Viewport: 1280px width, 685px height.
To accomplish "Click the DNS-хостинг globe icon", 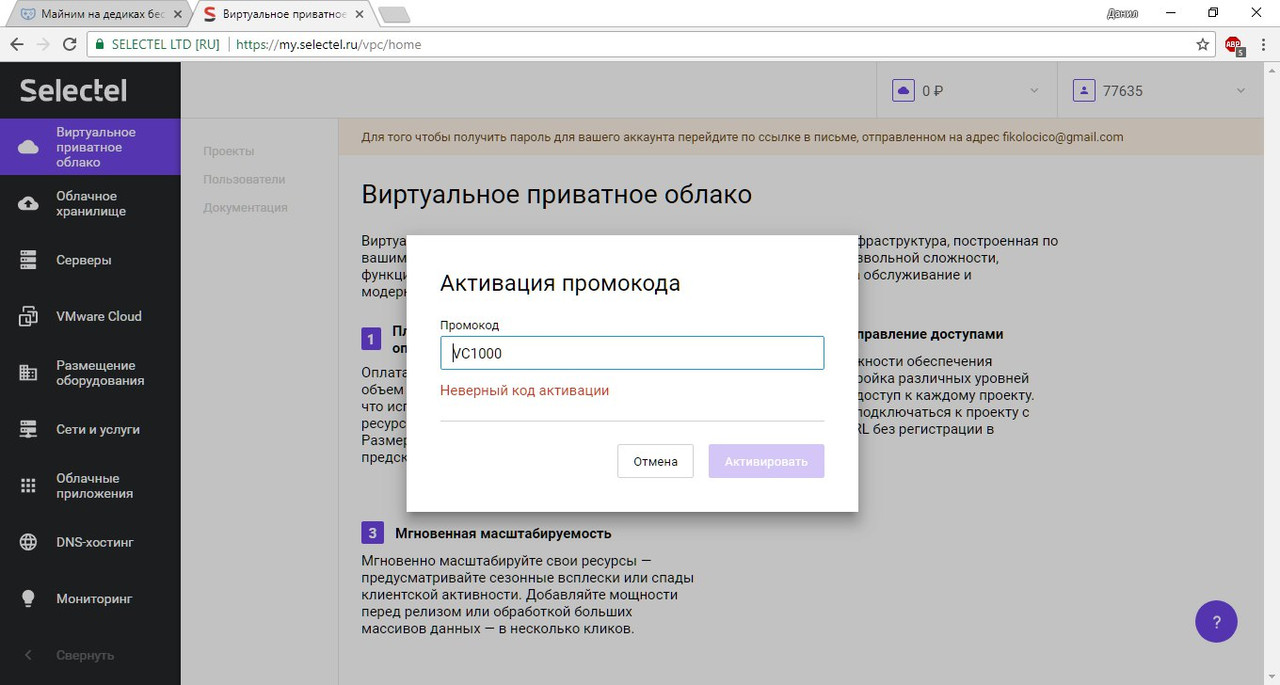I will click(28, 542).
